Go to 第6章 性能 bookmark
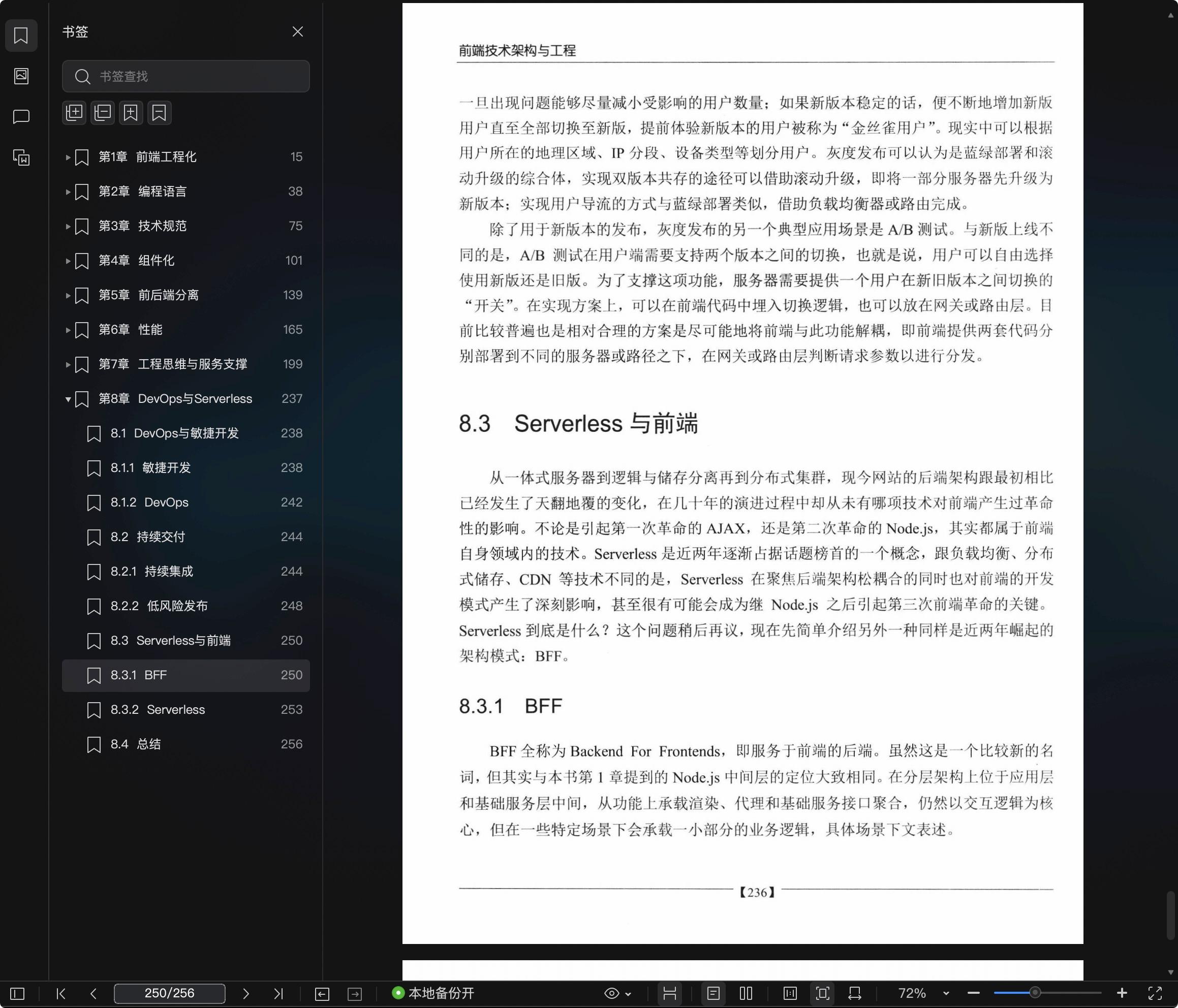 (186, 330)
